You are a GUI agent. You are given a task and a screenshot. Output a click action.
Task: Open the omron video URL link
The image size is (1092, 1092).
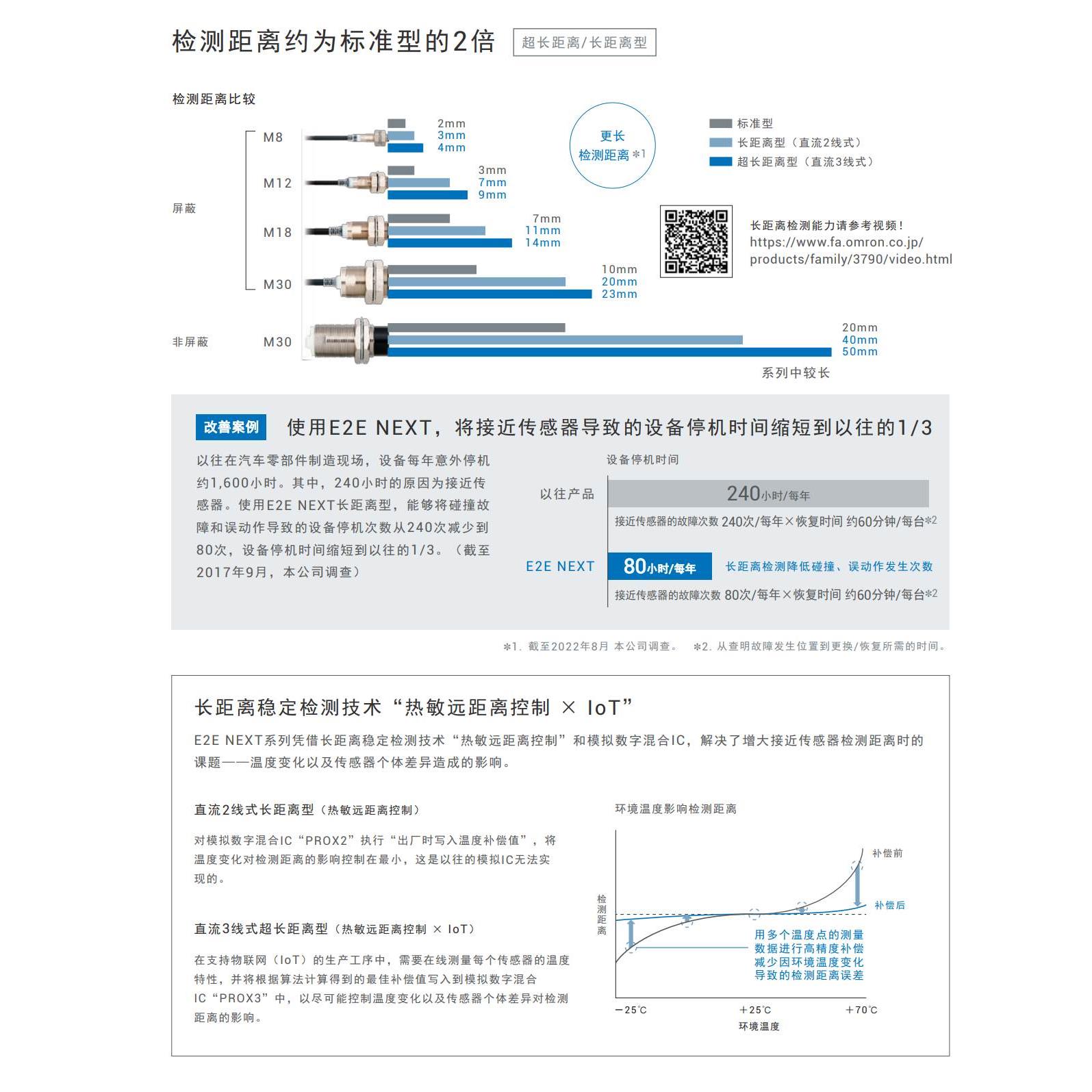(850, 251)
